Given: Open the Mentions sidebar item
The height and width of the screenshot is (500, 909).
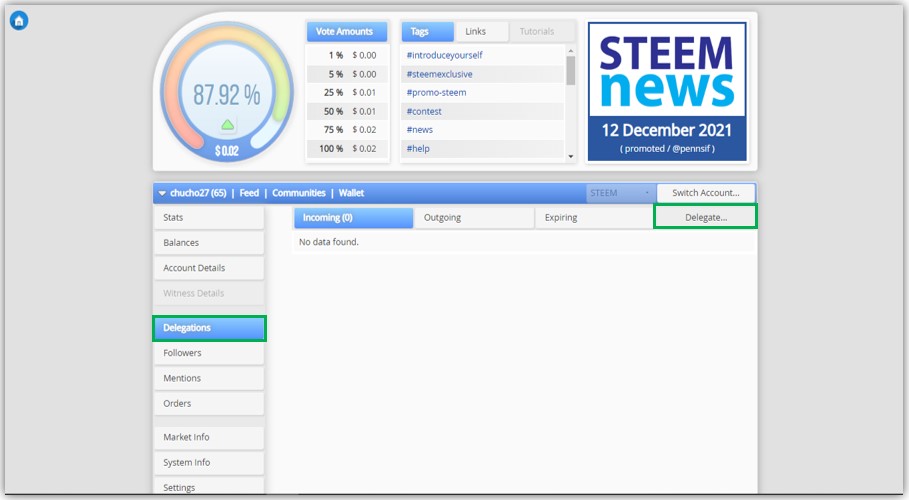Looking at the screenshot, I should pos(209,378).
